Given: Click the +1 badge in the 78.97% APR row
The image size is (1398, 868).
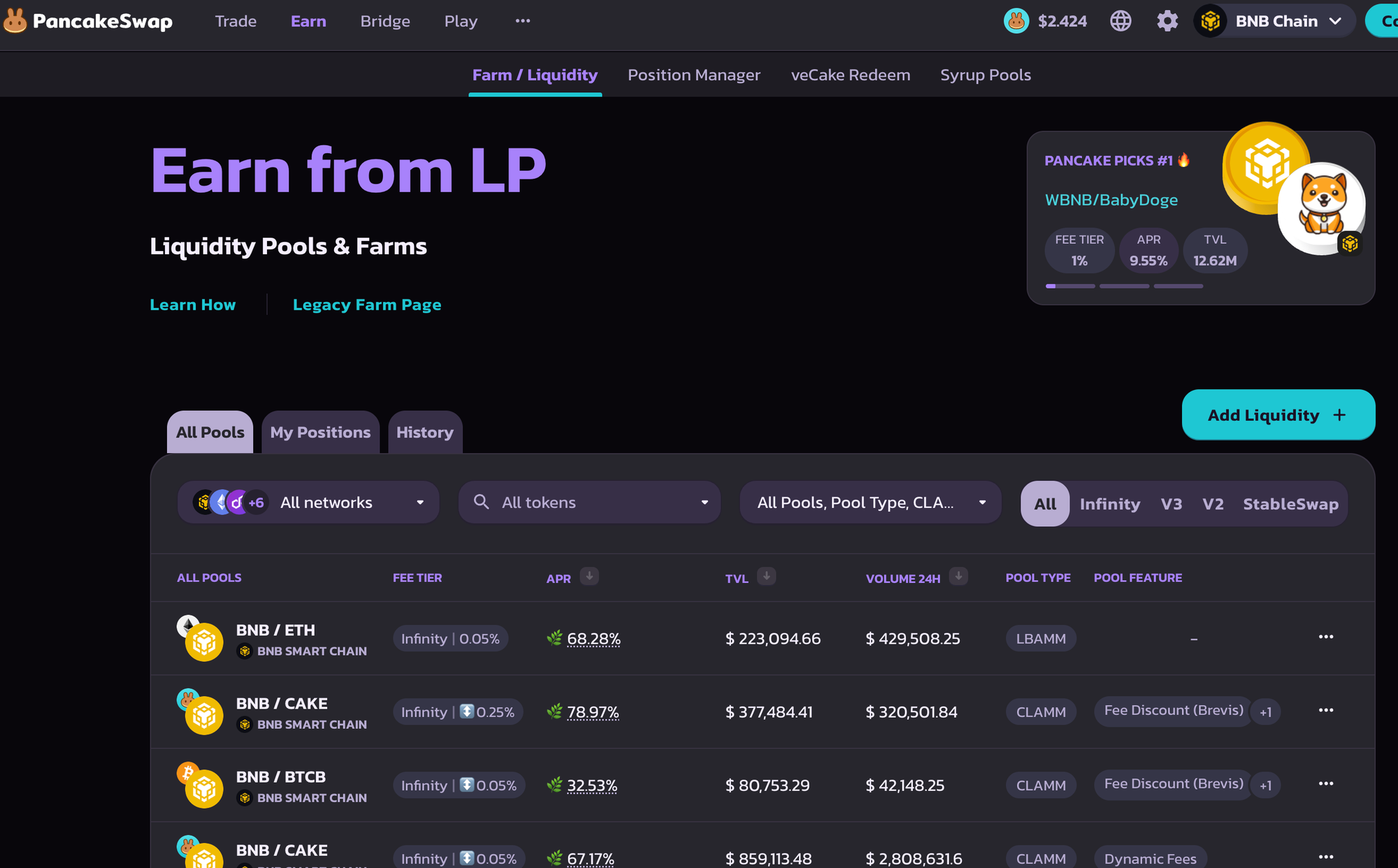Looking at the screenshot, I should (1265, 712).
